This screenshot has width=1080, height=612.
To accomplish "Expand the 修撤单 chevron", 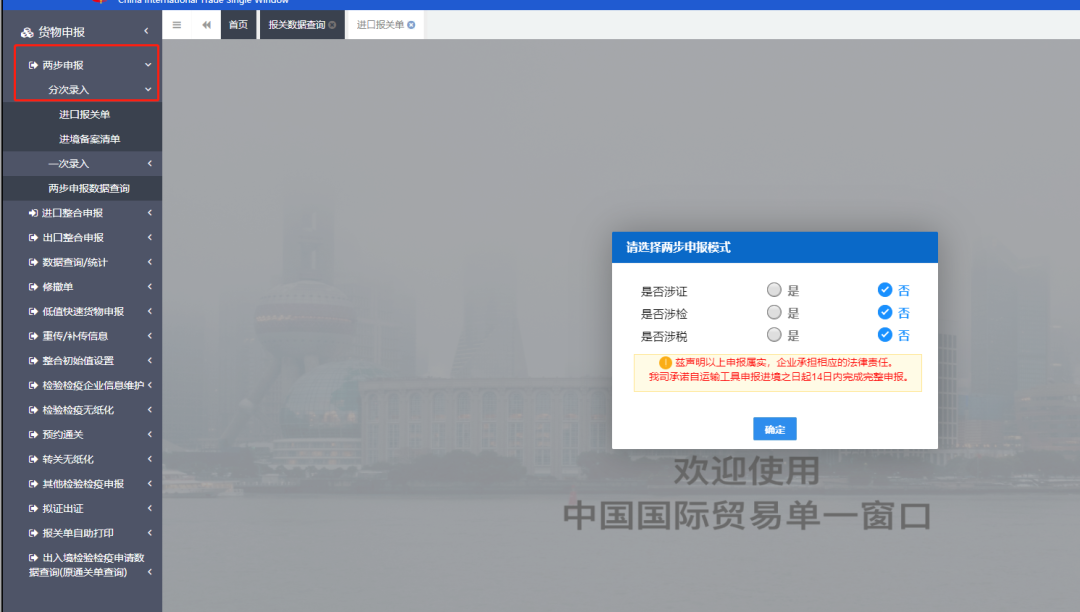I will [149, 286].
